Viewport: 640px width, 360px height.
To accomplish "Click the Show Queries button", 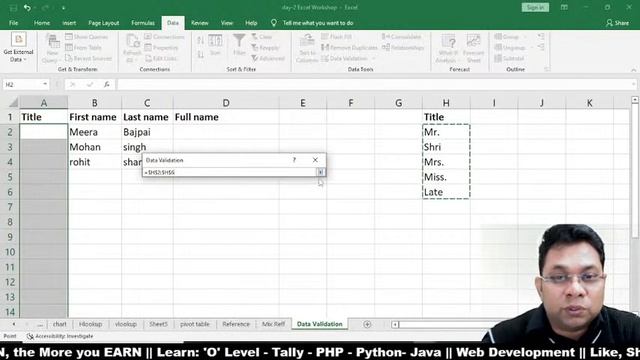I will point(87,37).
